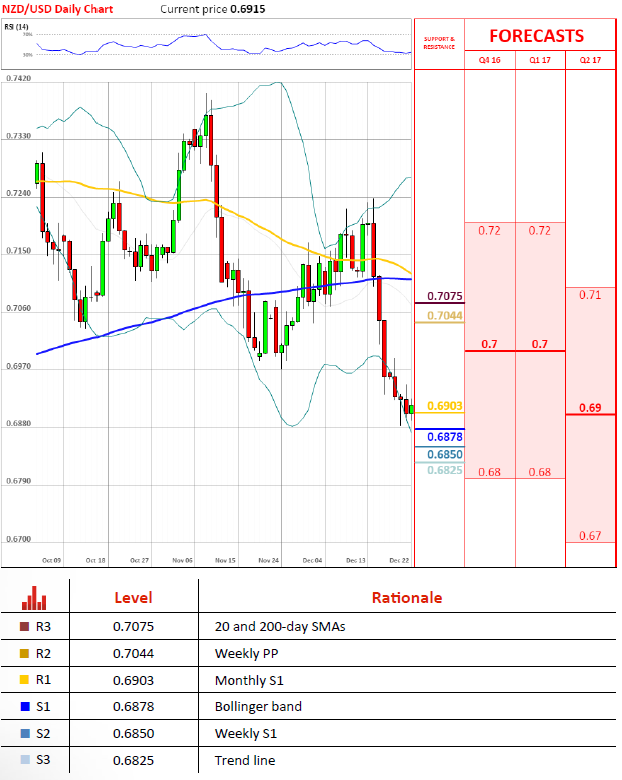Click the R2 row label
Viewport: 622px width, 780px height.
click(x=43, y=653)
